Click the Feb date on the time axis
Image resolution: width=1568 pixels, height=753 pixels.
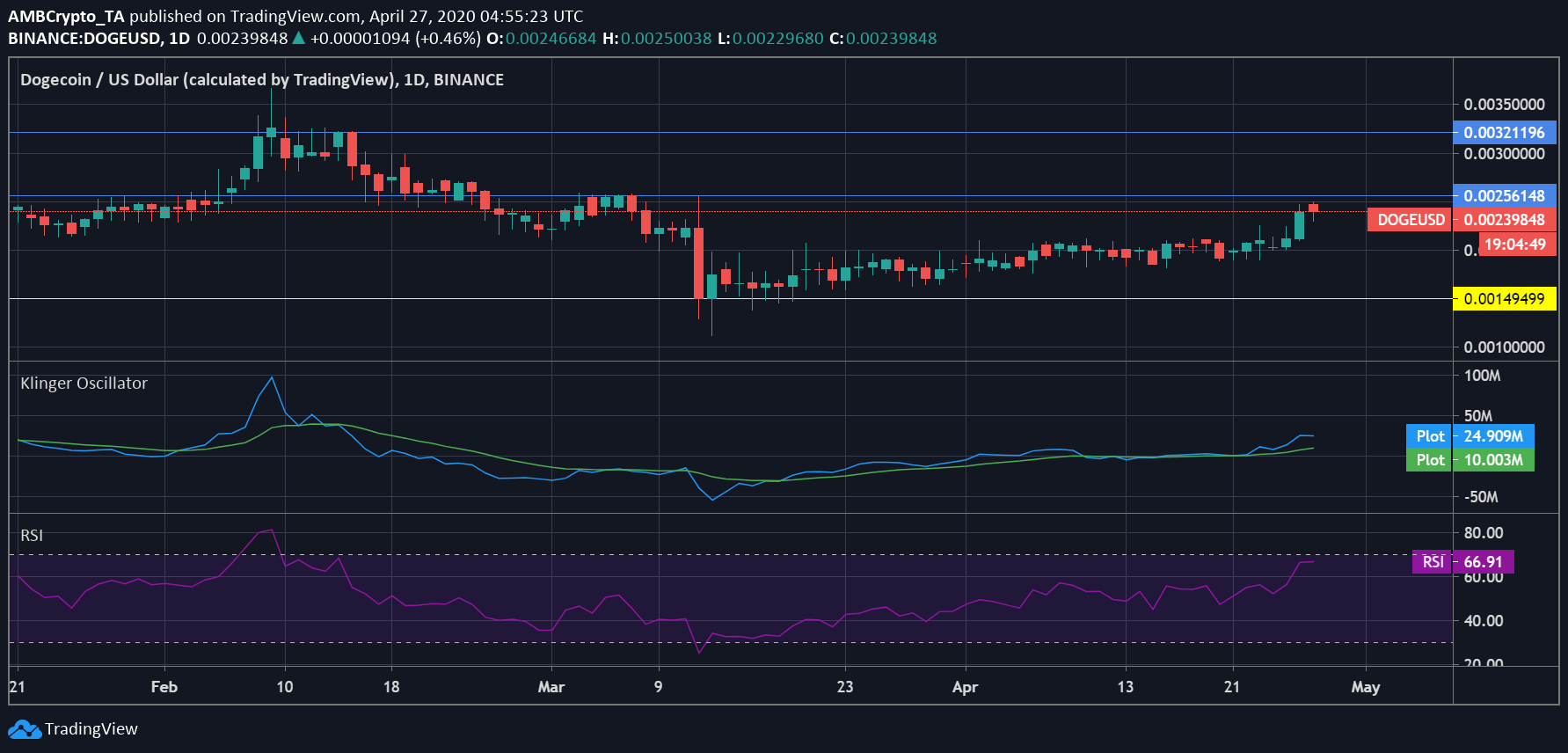(x=164, y=687)
